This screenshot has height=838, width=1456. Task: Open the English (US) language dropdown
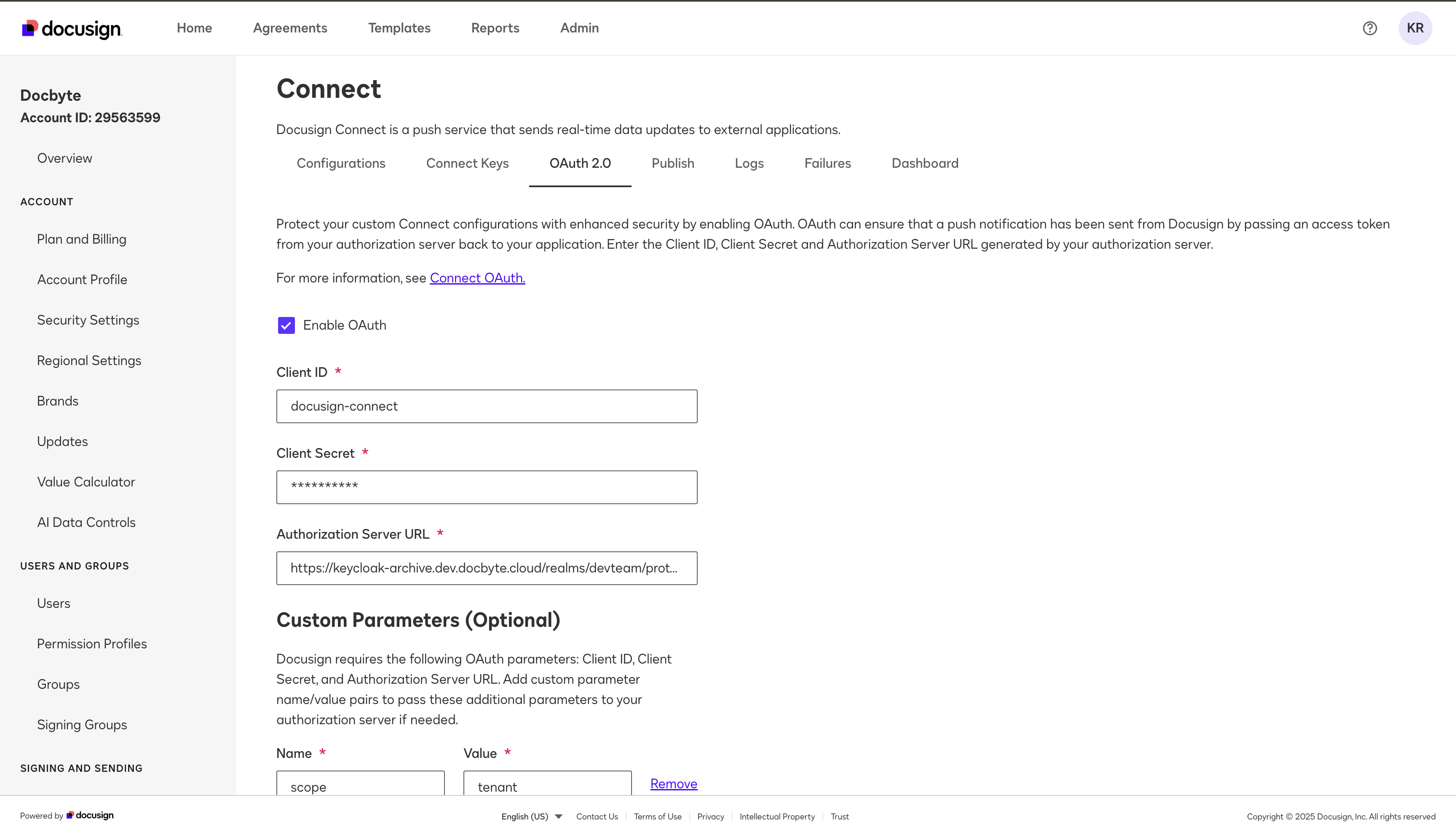click(531, 816)
